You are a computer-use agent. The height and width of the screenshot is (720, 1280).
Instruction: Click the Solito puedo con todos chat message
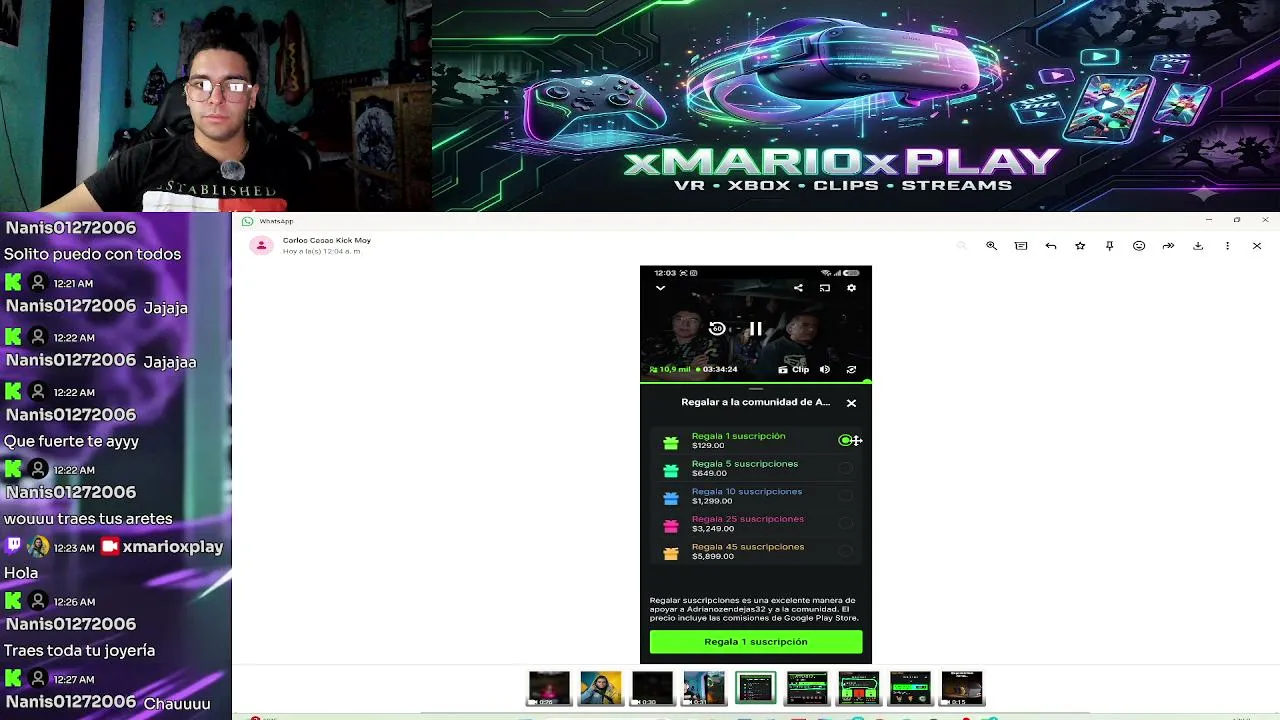(x=93, y=254)
